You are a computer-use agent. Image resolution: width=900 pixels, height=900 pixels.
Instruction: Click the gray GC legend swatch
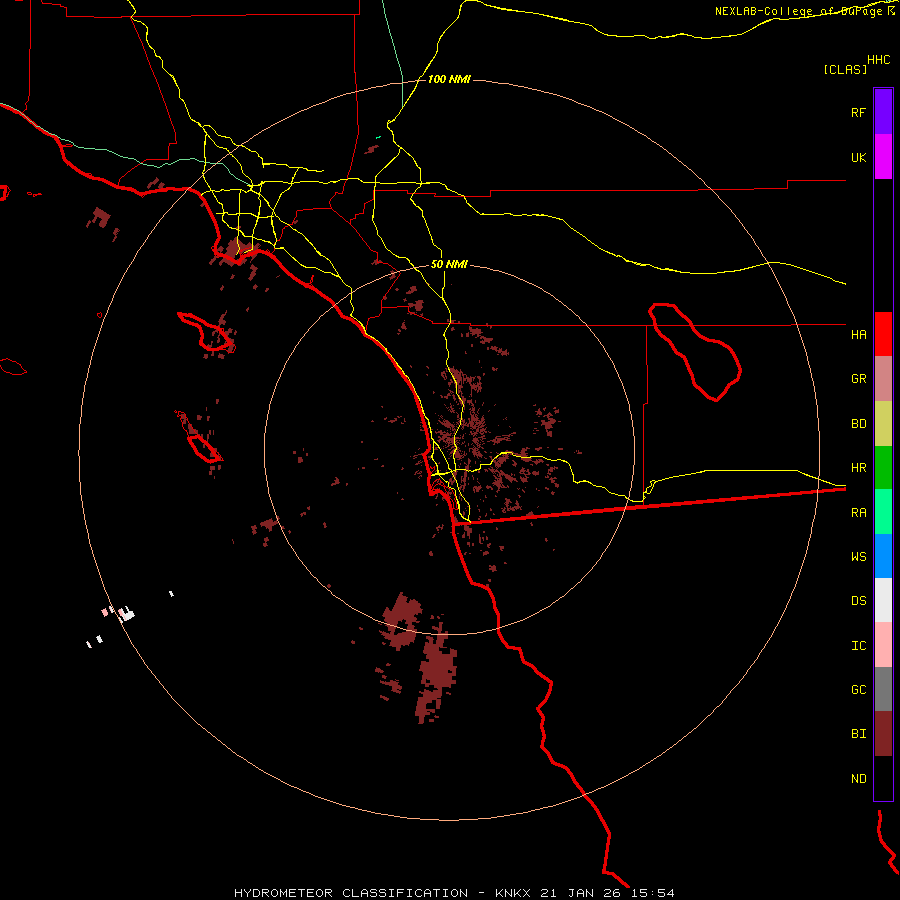tap(883, 689)
